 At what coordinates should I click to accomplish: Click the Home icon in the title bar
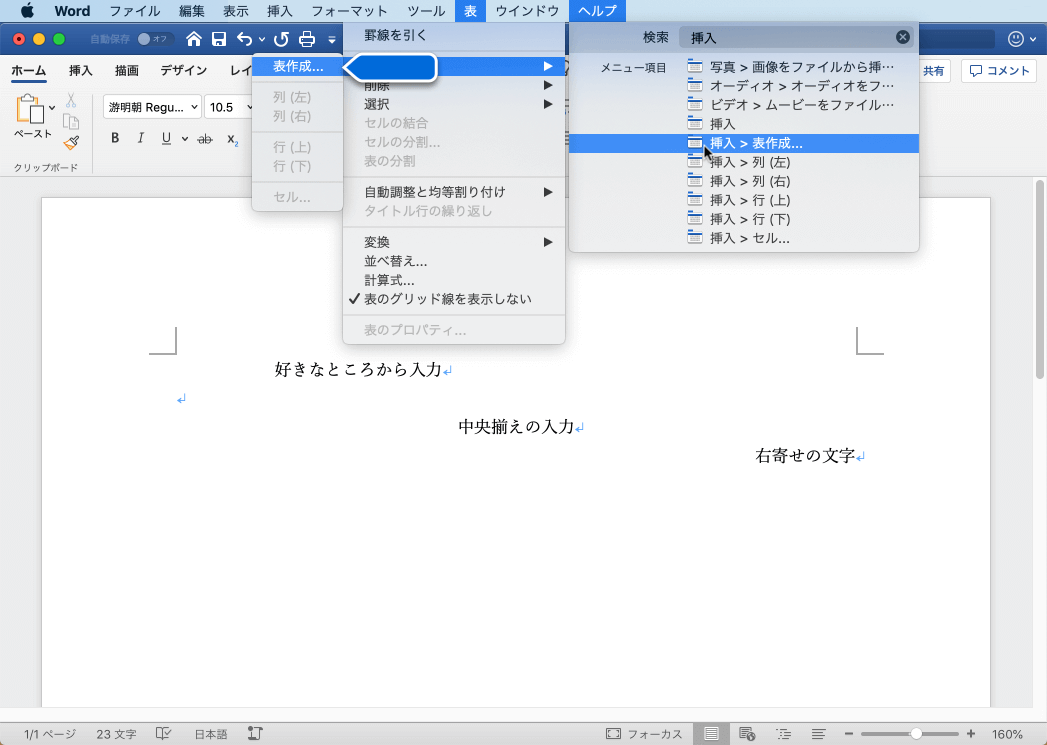[x=194, y=39]
